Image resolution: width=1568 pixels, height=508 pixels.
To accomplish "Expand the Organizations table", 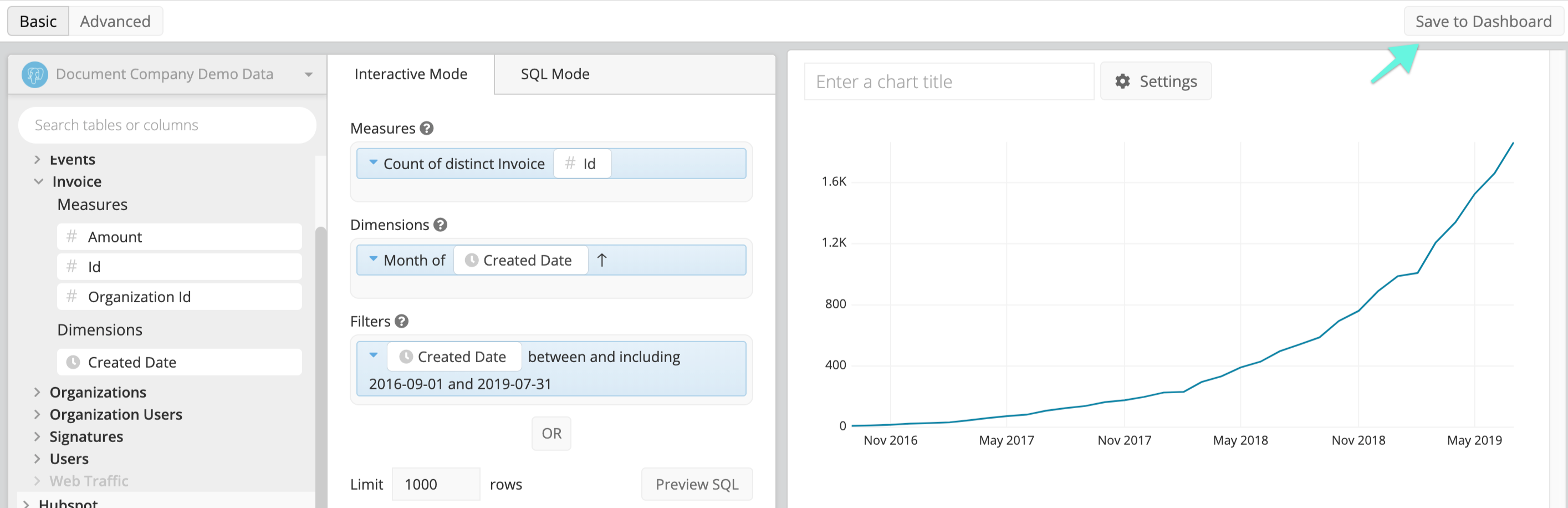I will (x=37, y=392).
